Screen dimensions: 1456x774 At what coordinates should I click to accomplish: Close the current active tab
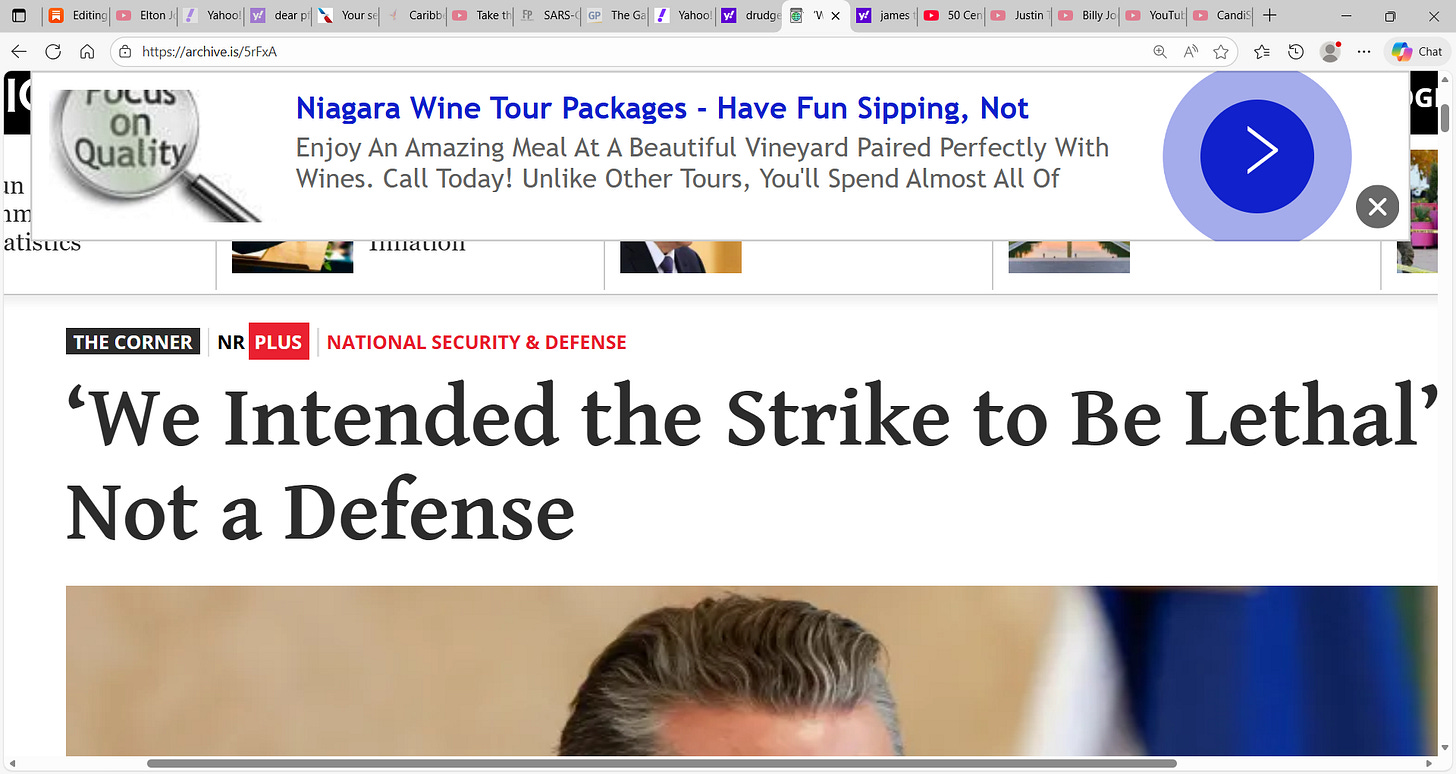(x=836, y=16)
